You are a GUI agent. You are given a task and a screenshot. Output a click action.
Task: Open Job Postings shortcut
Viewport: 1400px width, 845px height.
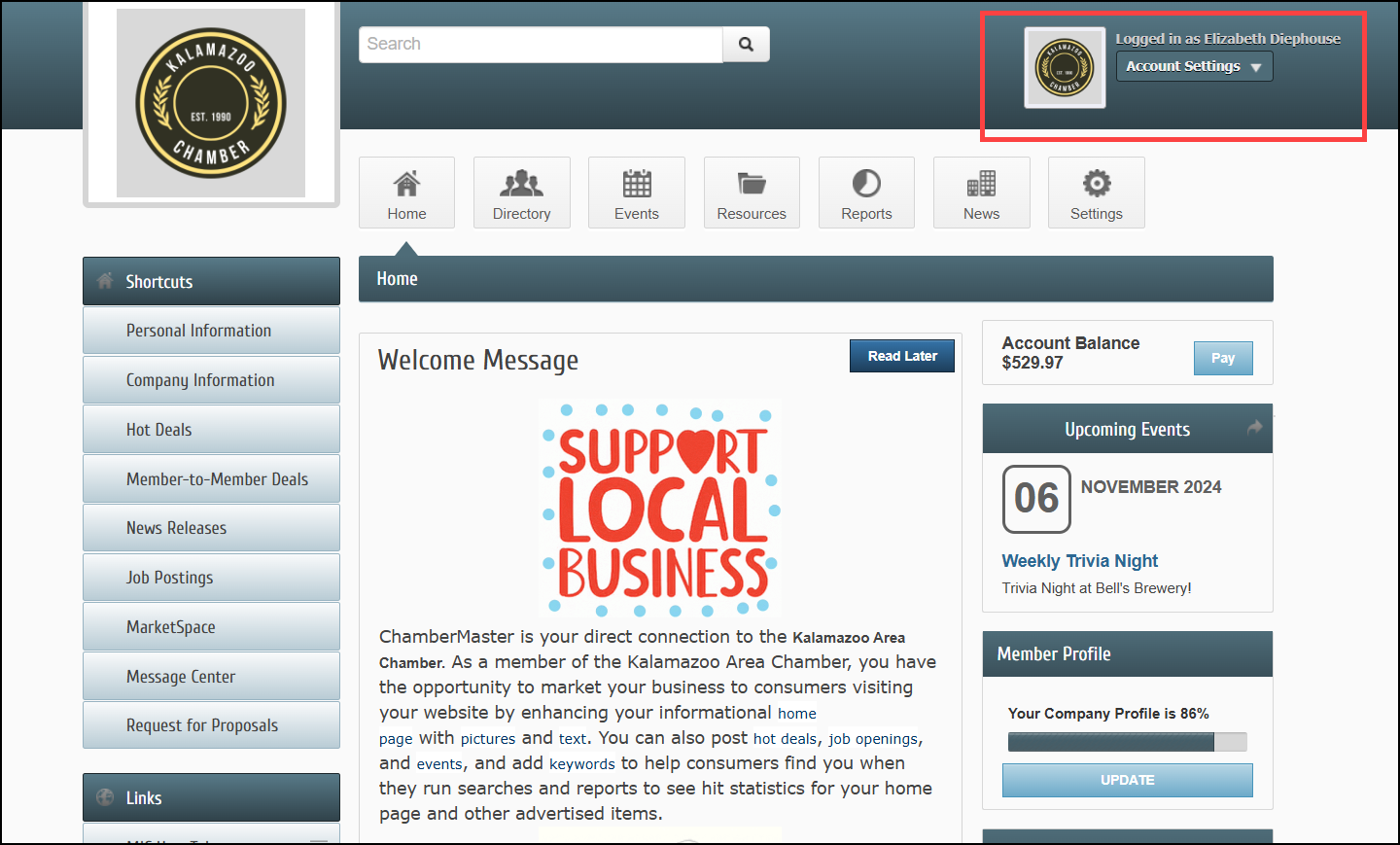(x=211, y=578)
